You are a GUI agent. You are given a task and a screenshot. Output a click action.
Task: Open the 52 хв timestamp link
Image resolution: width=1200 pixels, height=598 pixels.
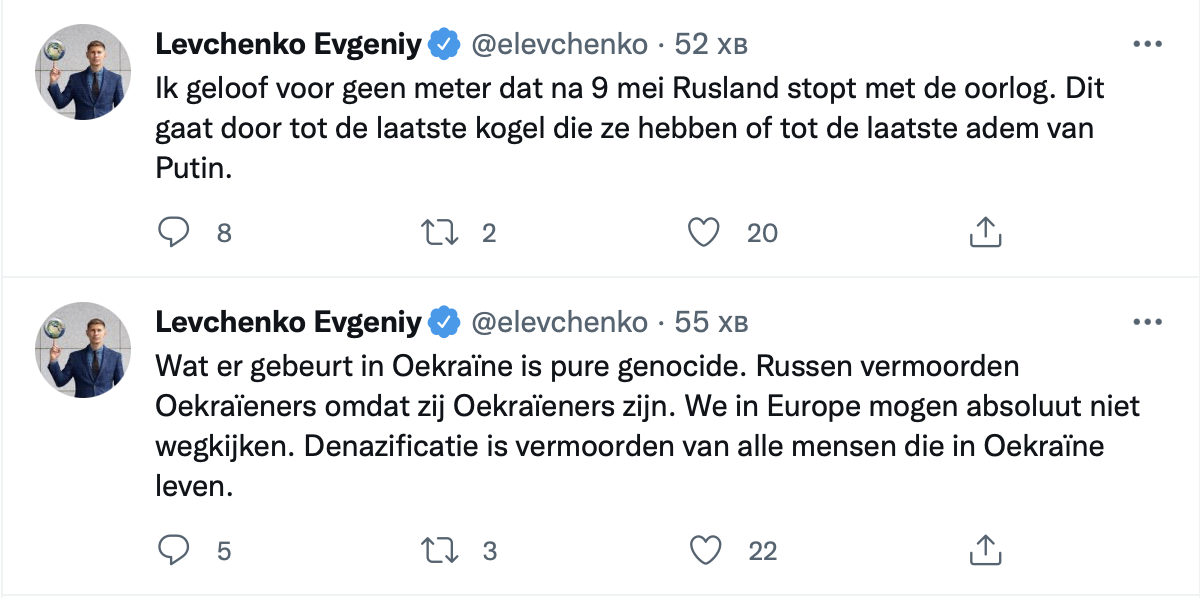pyautogui.click(x=711, y=45)
